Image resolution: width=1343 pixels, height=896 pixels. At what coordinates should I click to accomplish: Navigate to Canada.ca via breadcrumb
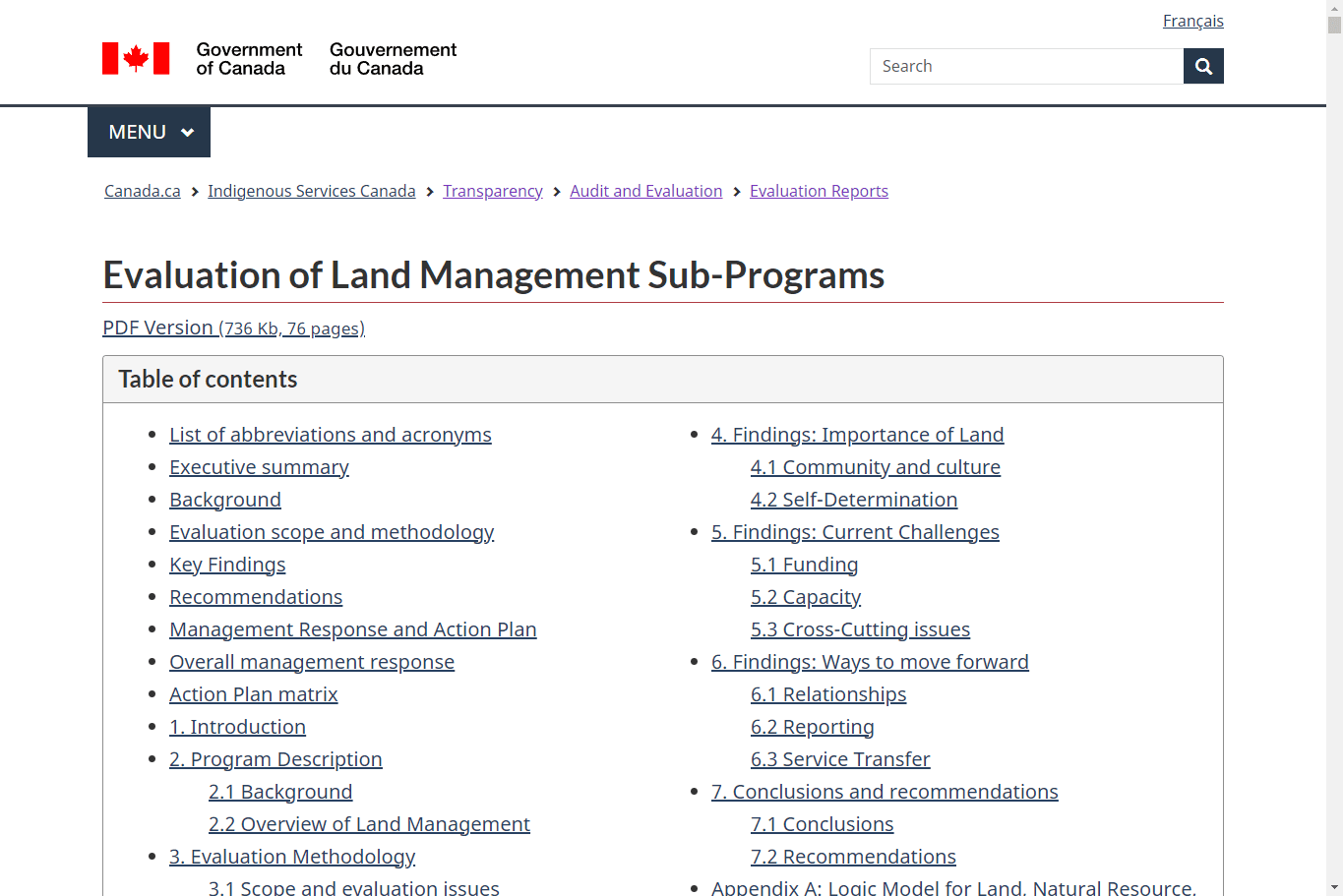pos(142,190)
